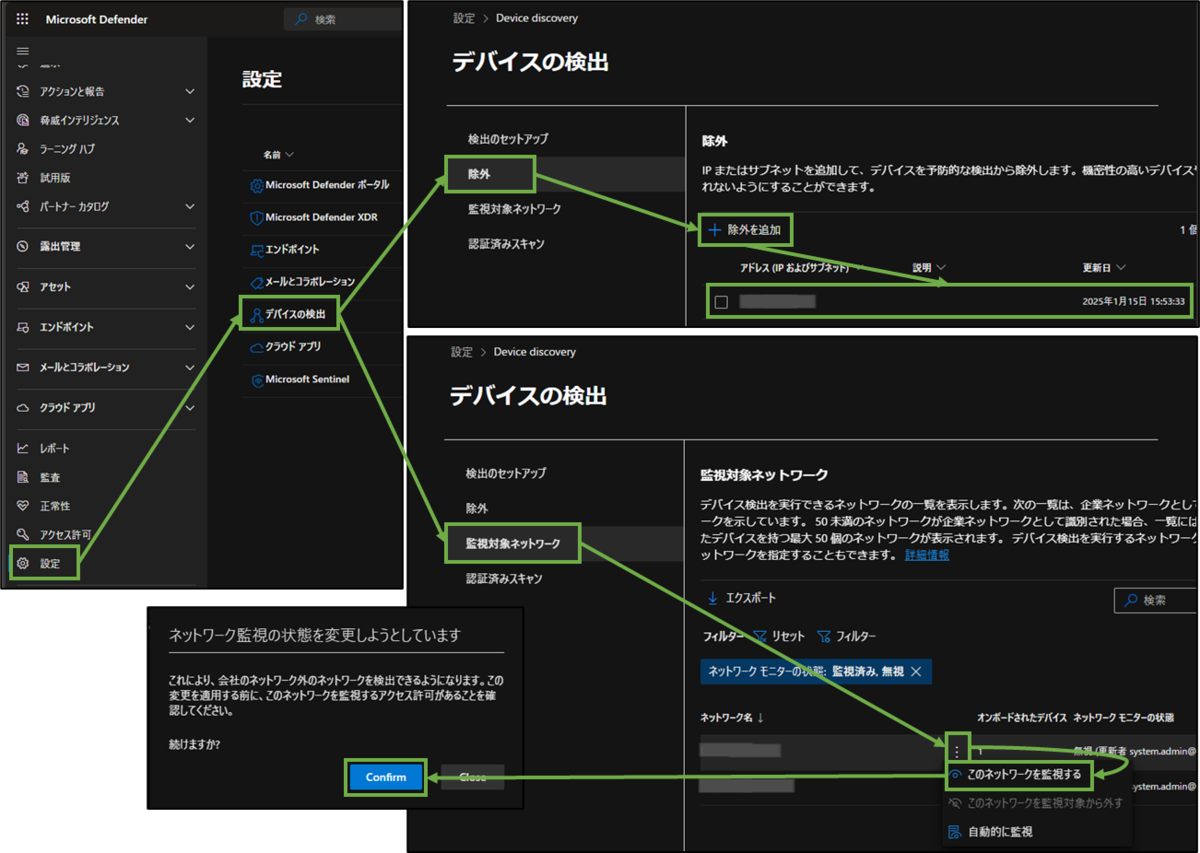1200x853 pixels.
Task: Click the レポート chart icon in sidebar
Action: point(23,448)
